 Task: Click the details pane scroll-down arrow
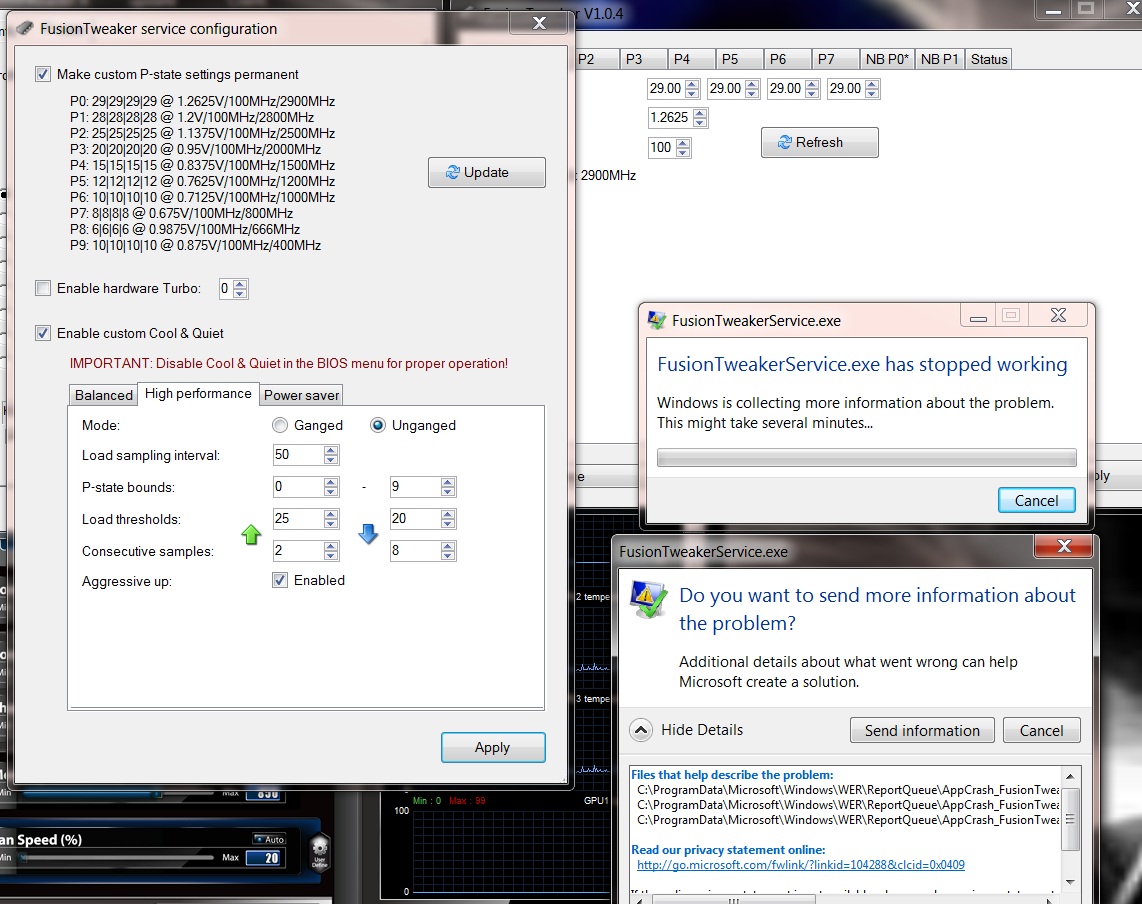pos(1070,881)
